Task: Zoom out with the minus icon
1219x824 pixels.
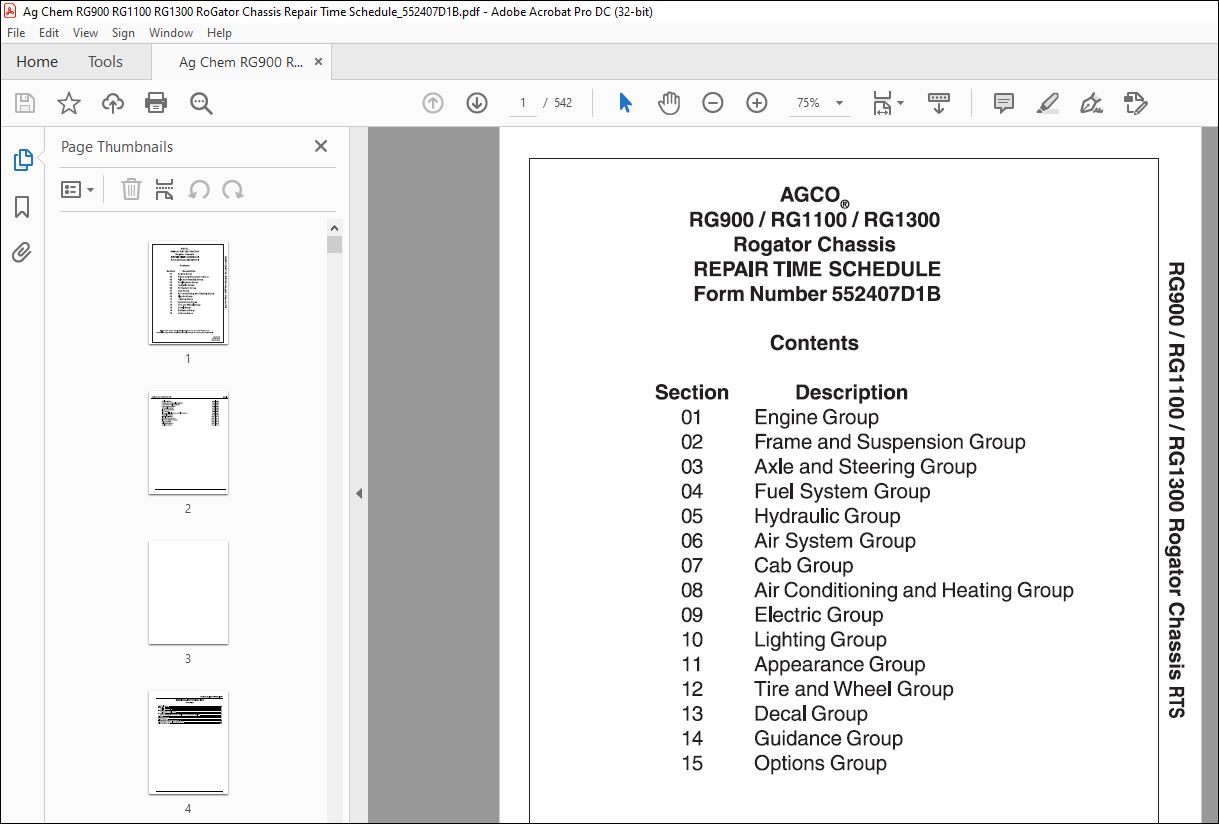Action: [713, 103]
